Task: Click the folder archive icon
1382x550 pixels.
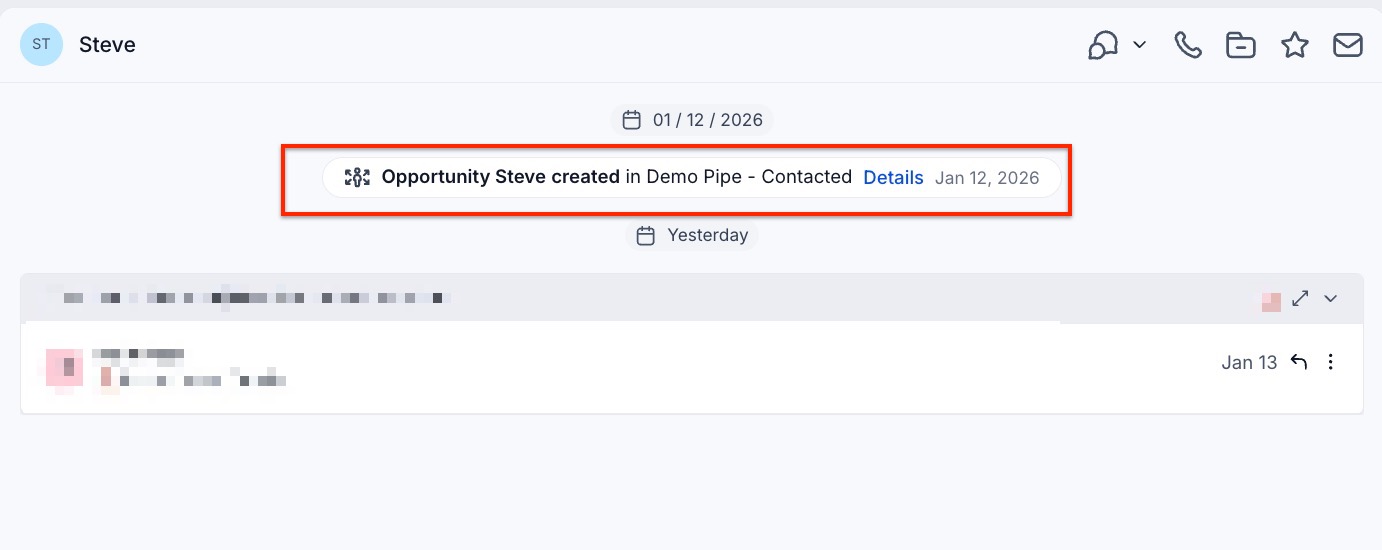Action: 1241,45
